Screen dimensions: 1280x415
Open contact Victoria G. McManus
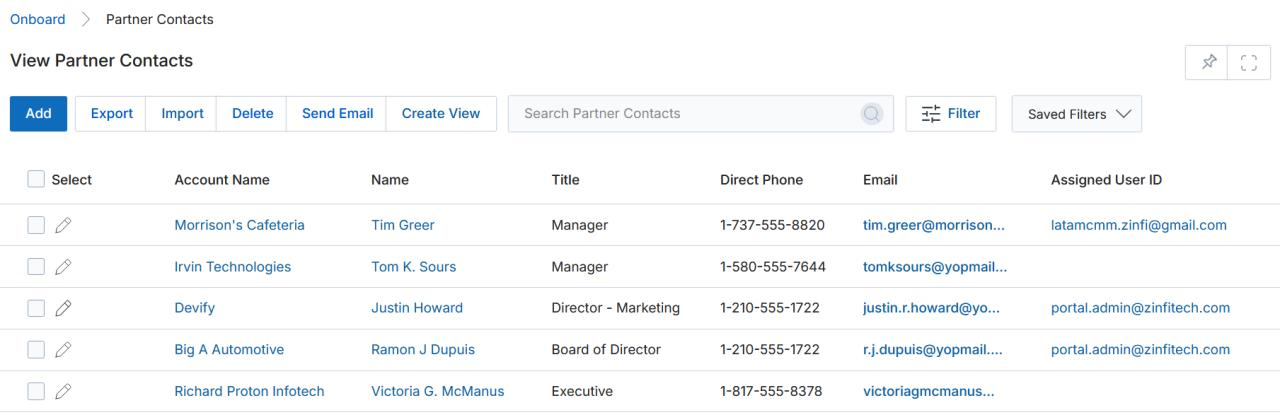[437, 391]
